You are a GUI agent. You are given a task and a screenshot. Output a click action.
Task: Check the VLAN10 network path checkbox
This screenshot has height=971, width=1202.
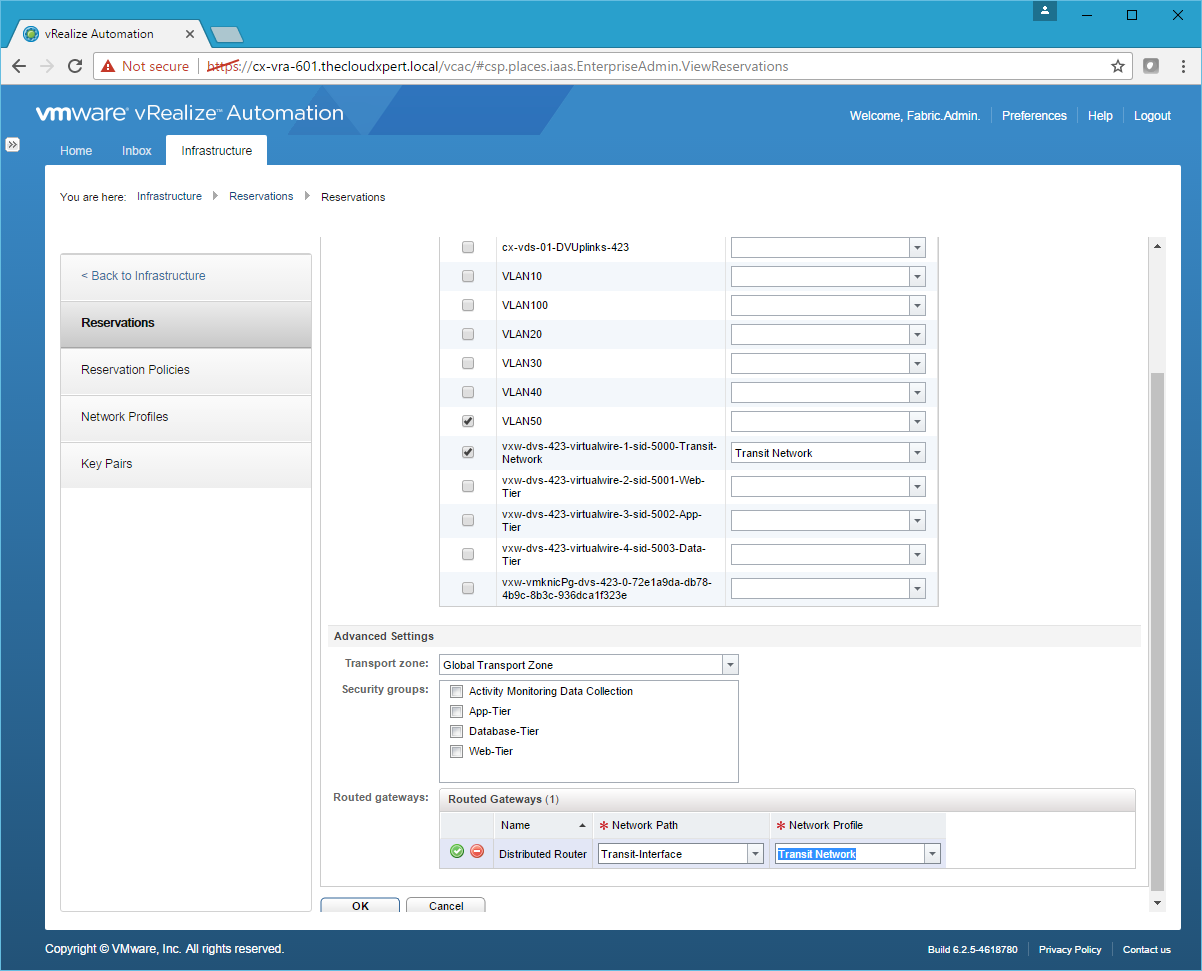click(467, 276)
